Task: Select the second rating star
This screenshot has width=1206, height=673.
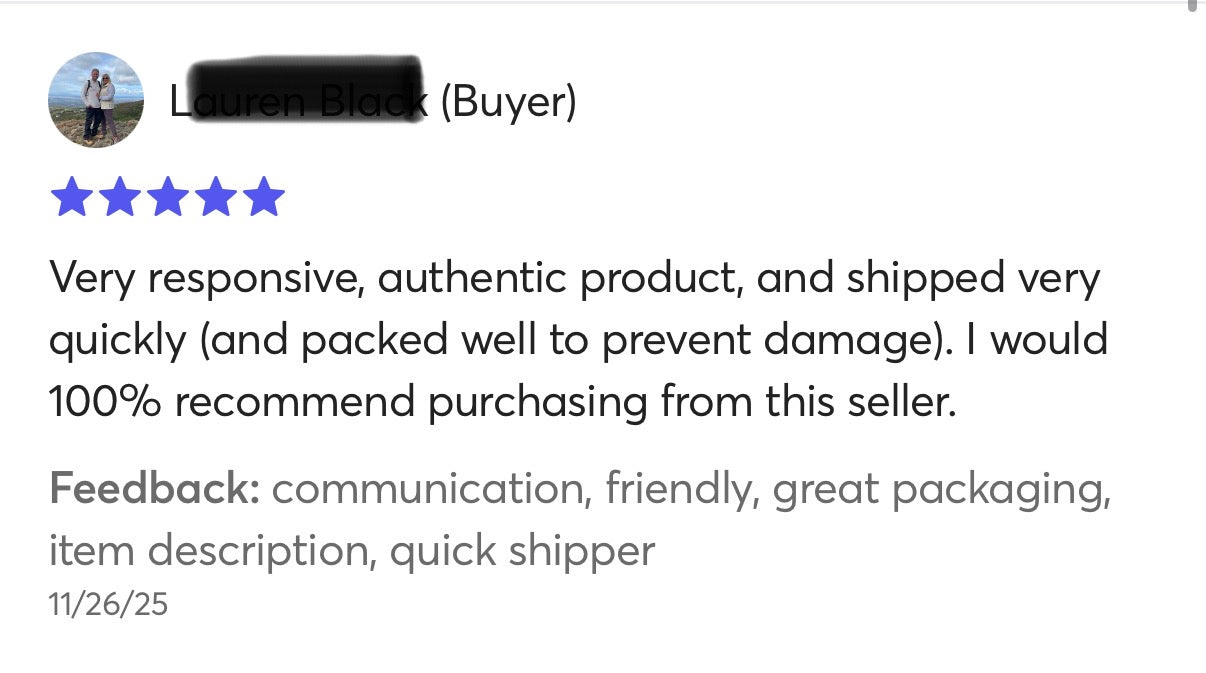Action: [119, 197]
